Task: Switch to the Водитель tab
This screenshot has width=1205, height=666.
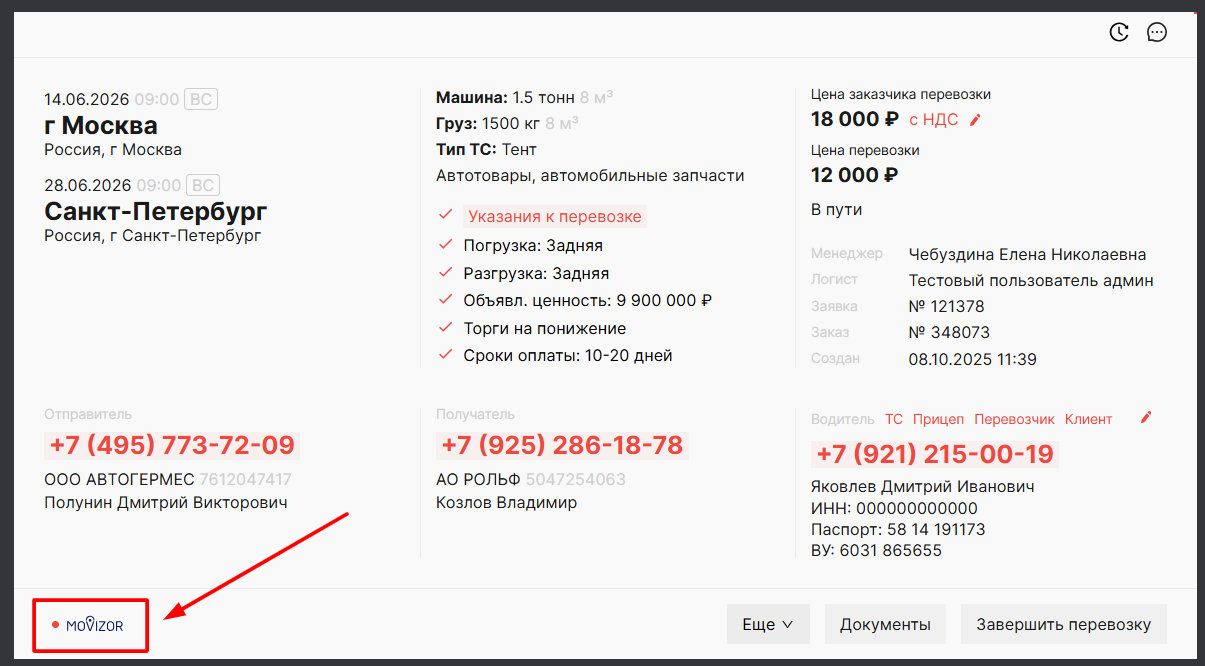Action: pos(842,419)
